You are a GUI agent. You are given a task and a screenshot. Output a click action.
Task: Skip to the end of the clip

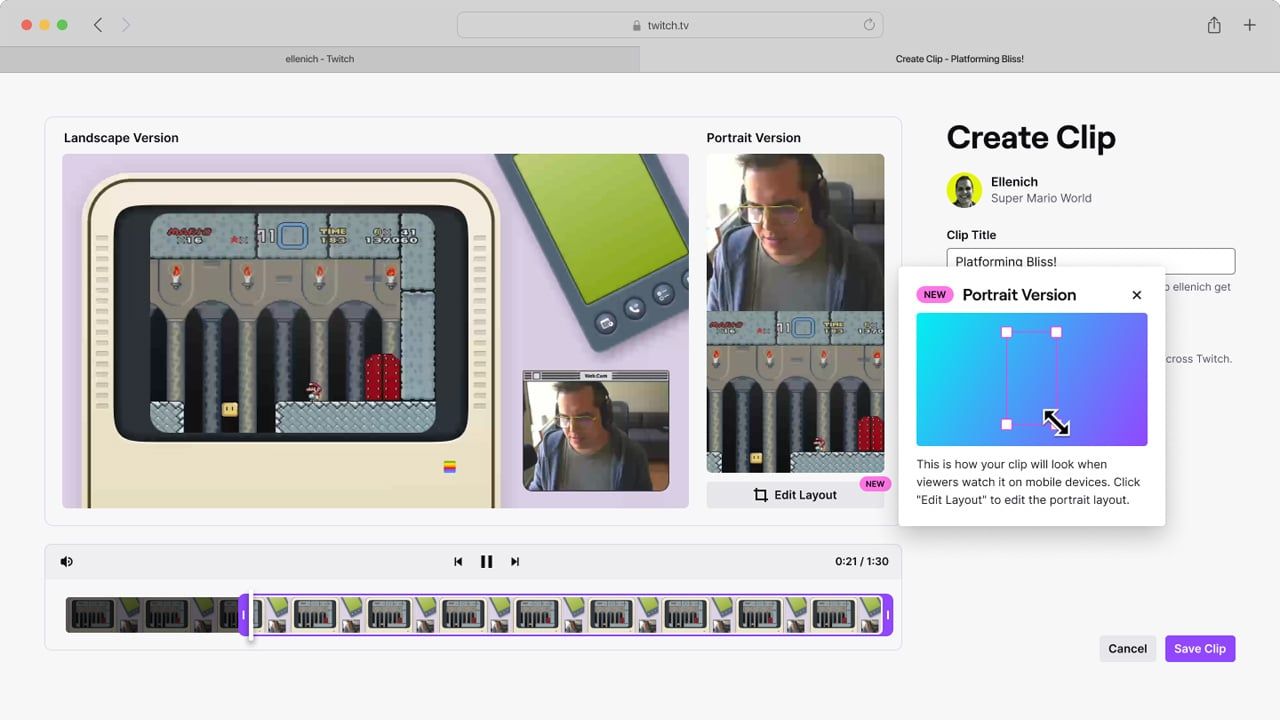(514, 561)
